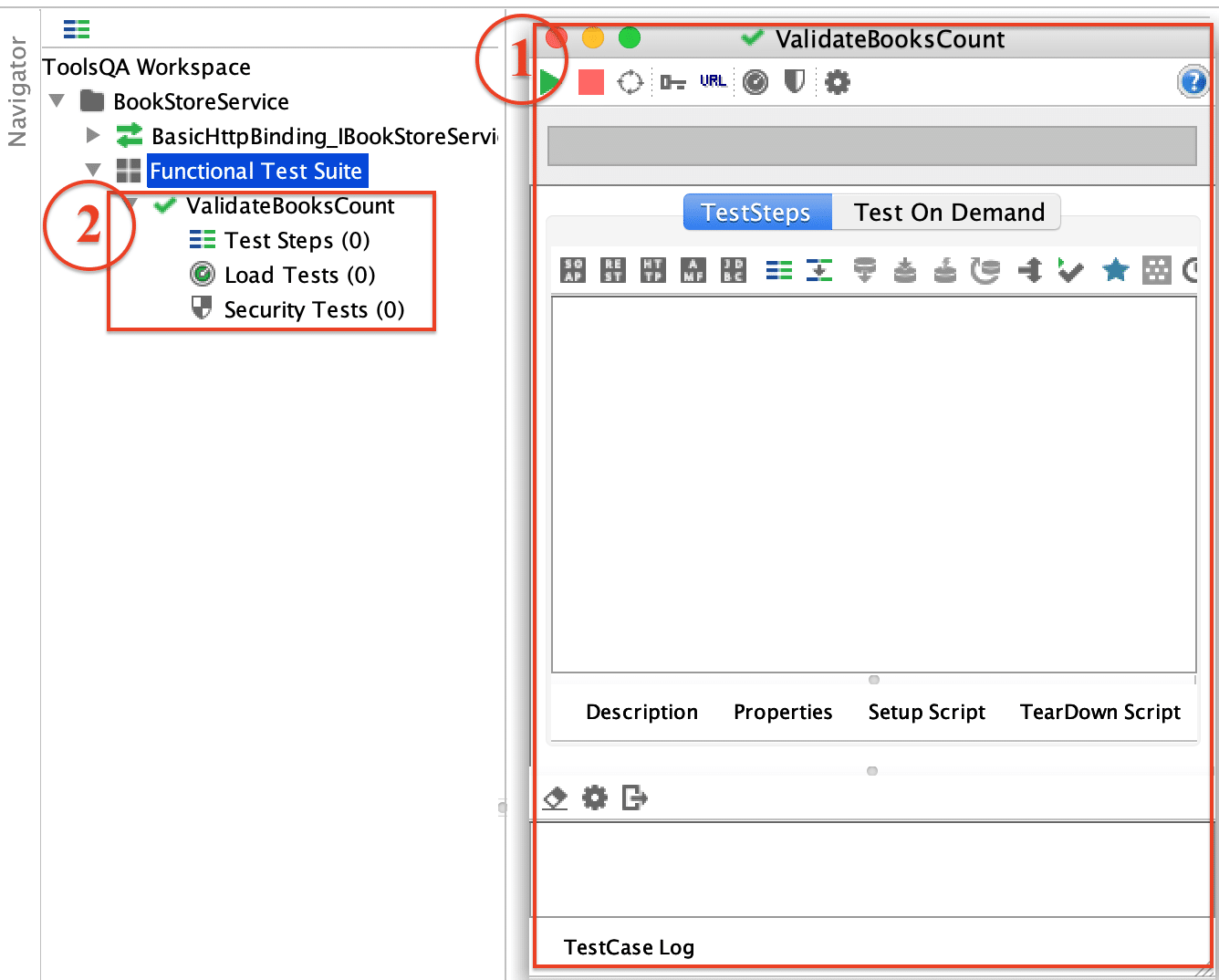Create a new Security Test with the shield icon
Screen dimensions: 1219x980
click(793, 80)
